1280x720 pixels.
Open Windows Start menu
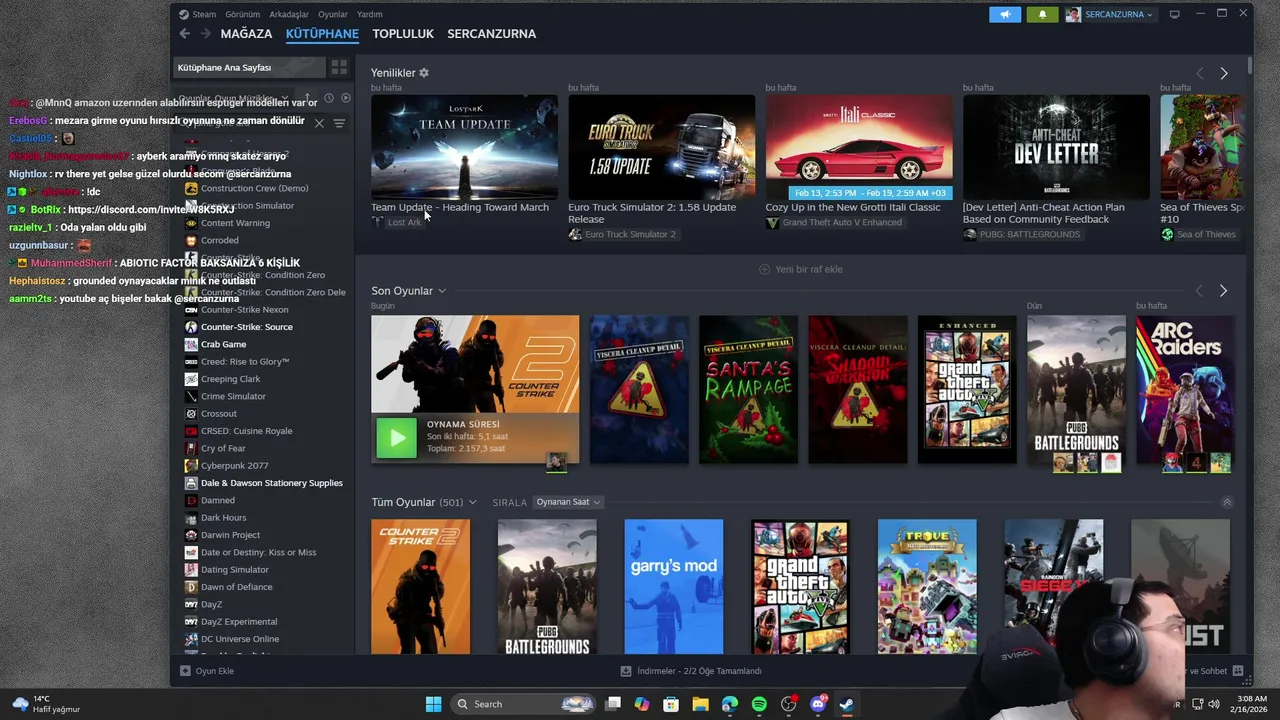click(433, 704)
